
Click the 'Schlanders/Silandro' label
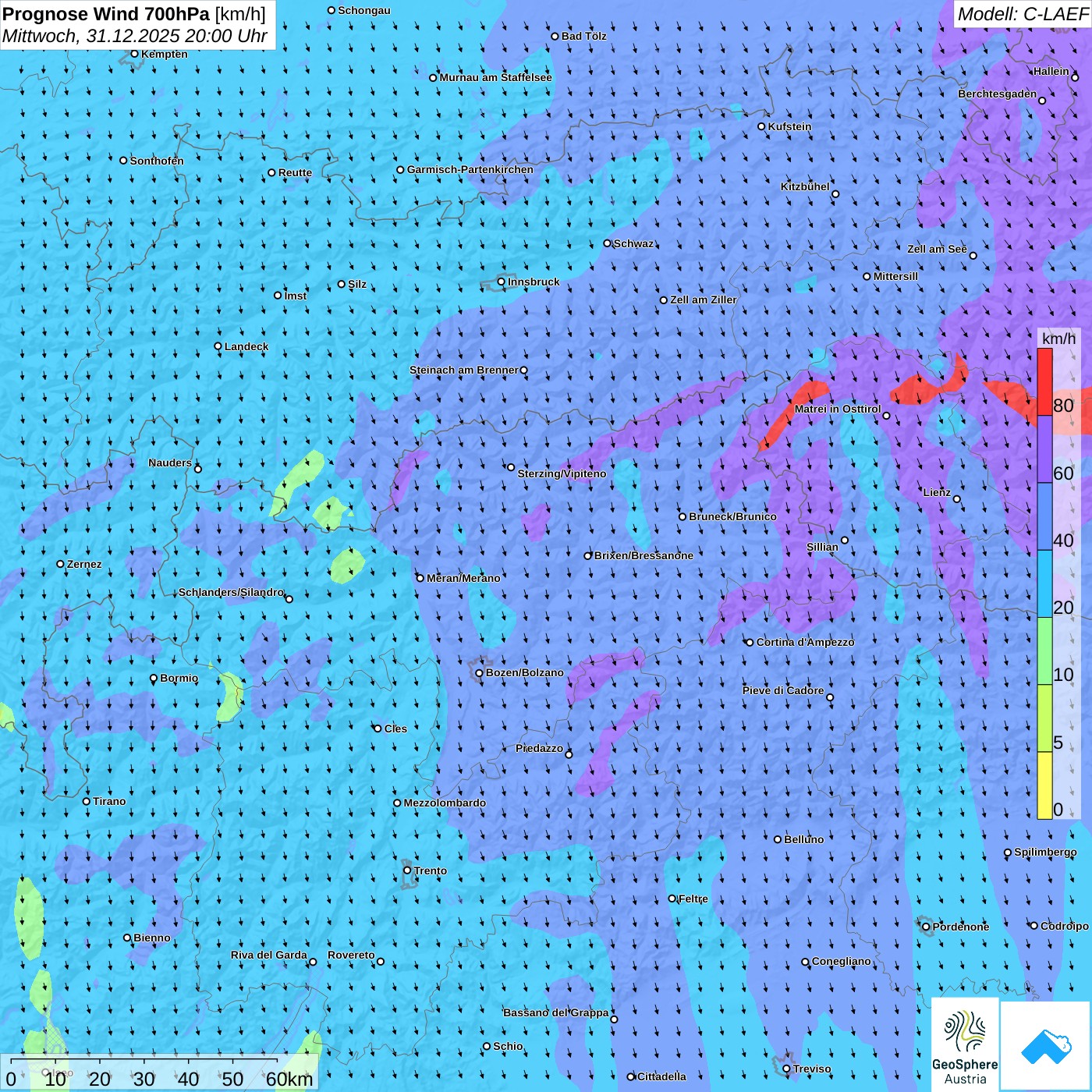(232, 592)
